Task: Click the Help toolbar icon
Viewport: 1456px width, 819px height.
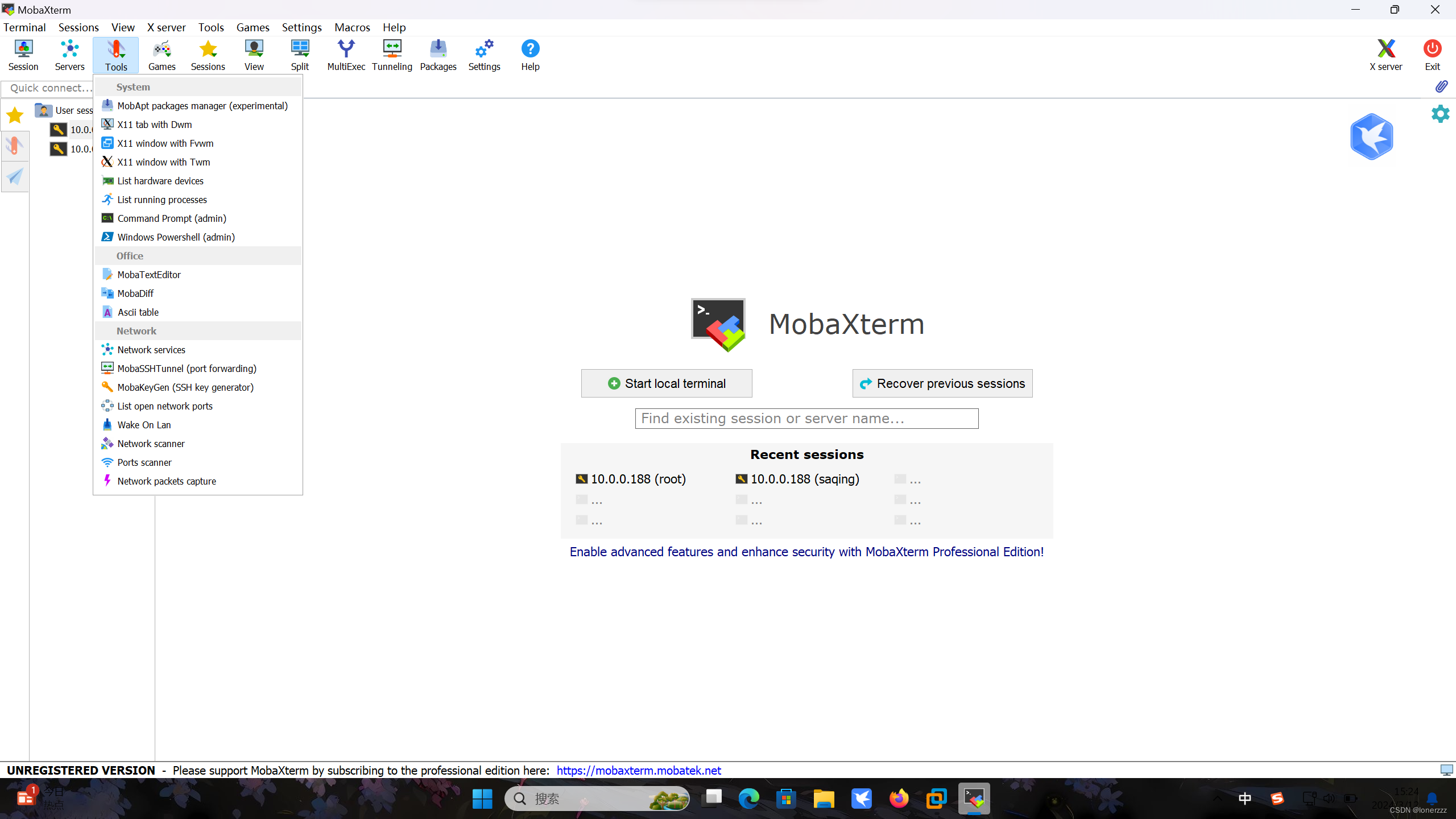Action: [530, 55]
